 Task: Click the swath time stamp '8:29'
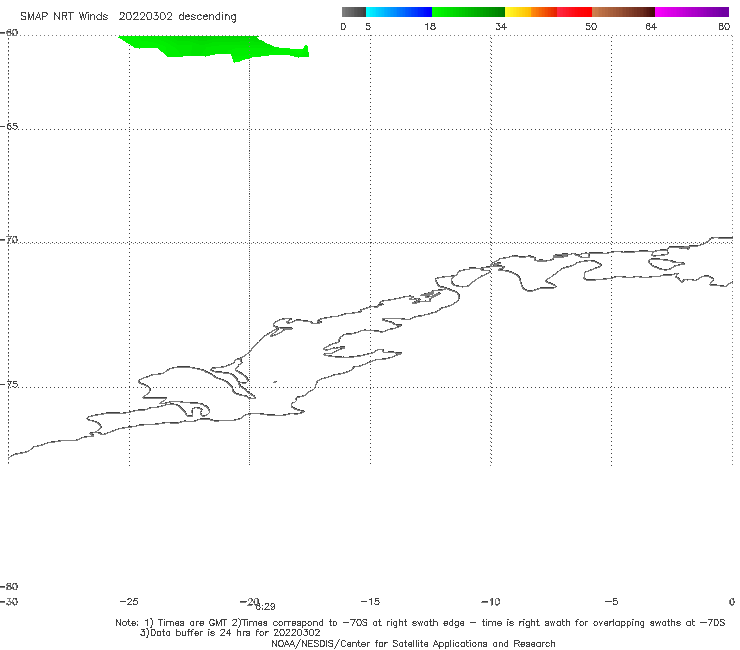pos(266,607)
